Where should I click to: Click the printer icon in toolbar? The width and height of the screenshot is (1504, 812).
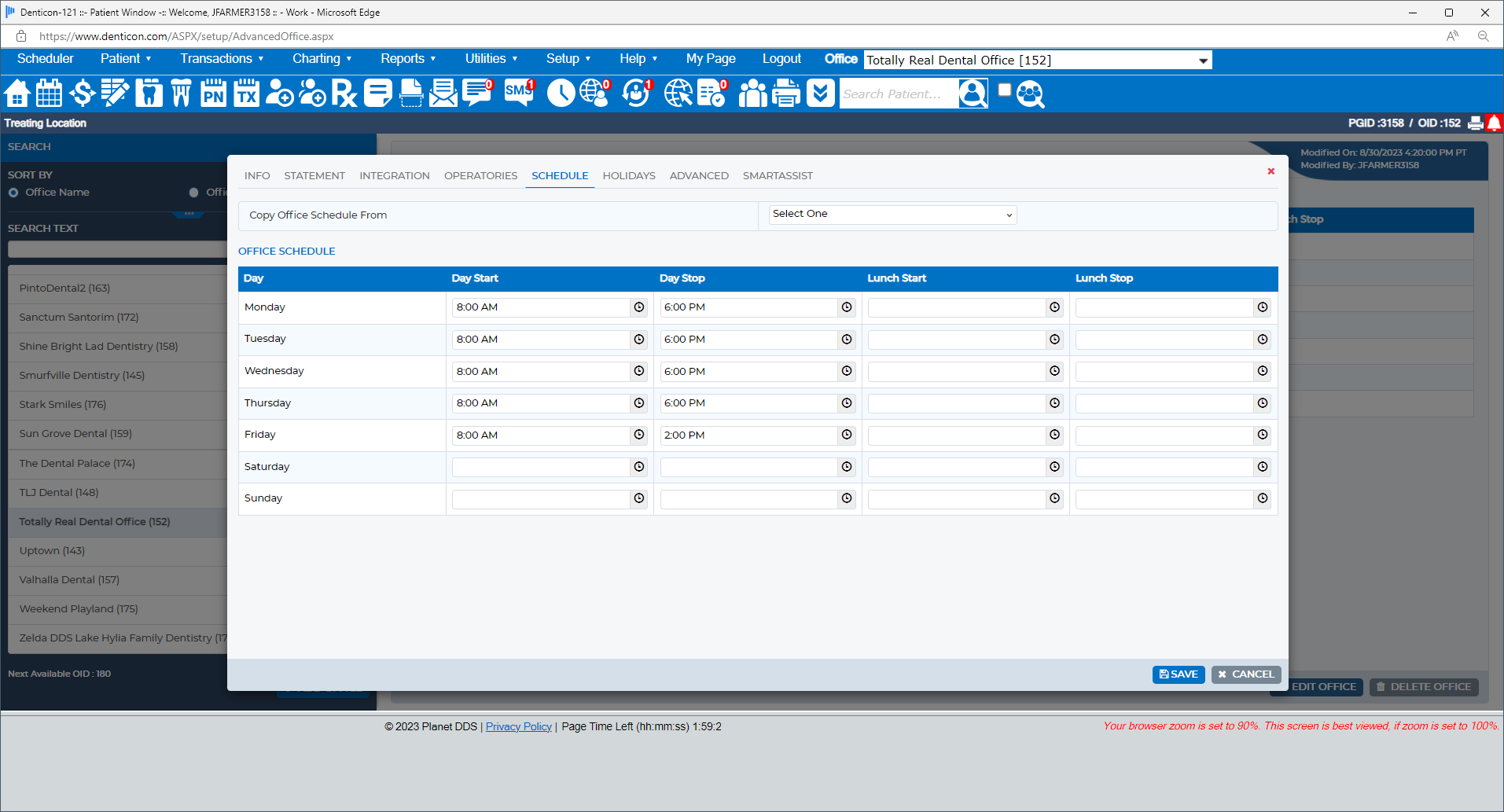click(x=785, y=94)
